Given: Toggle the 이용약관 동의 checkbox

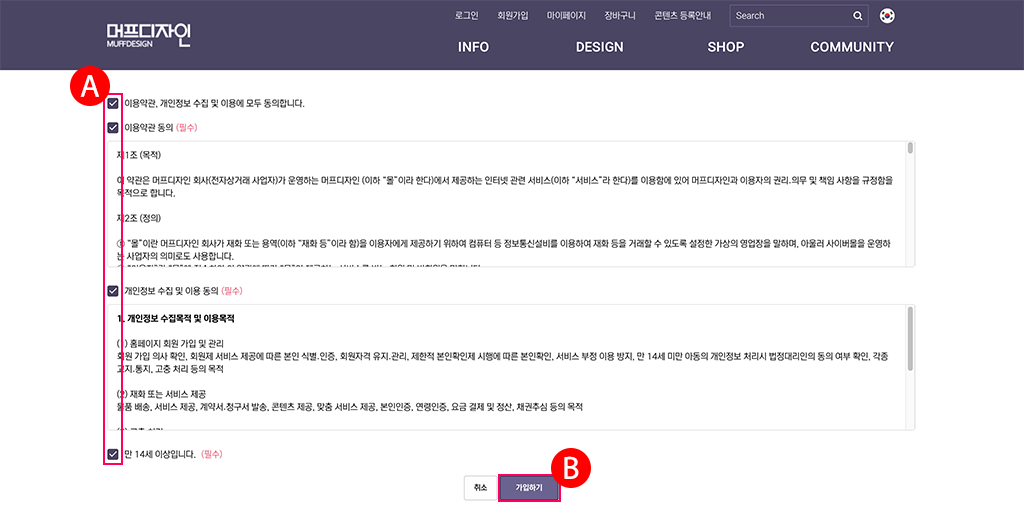Looking at the screenshot, I should tap(113, 127).
